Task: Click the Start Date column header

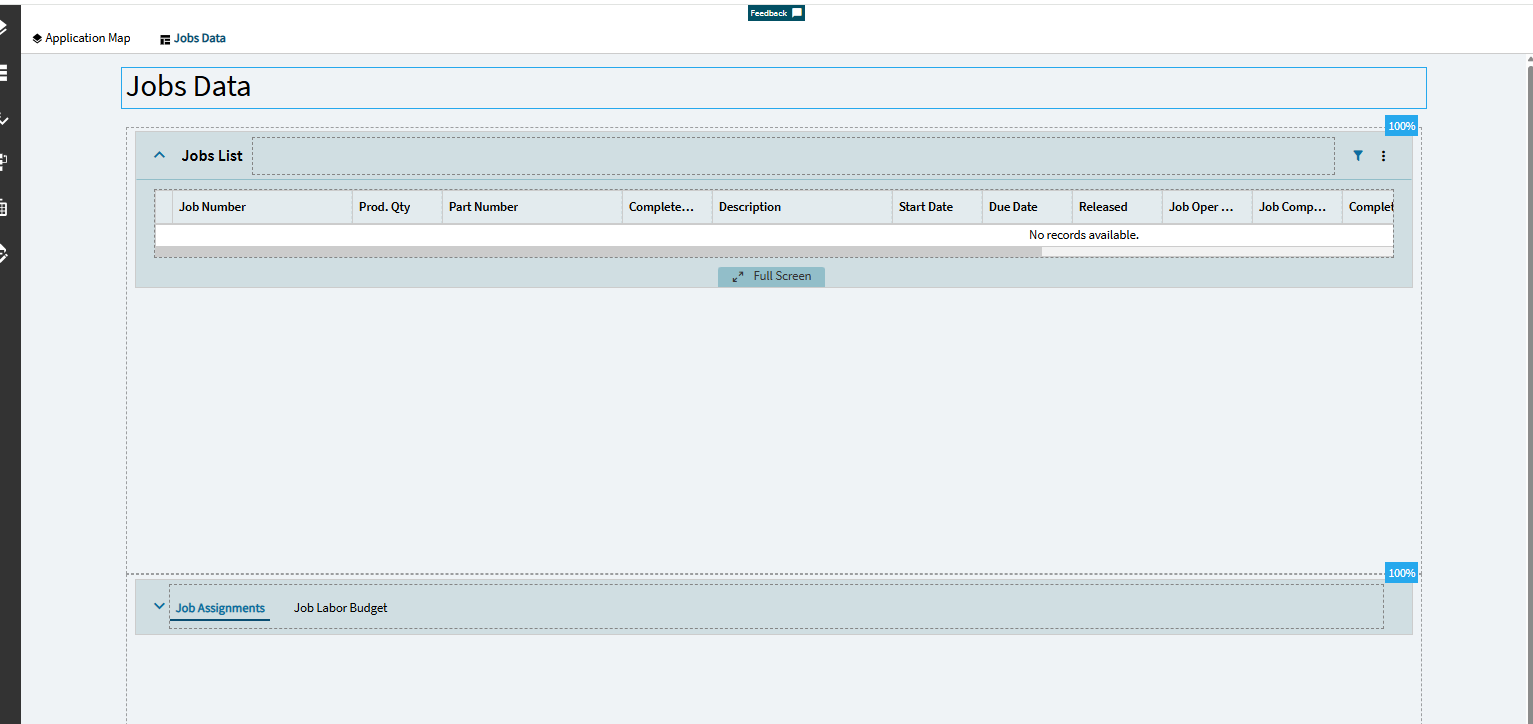Action: click(x=937, y=207)
